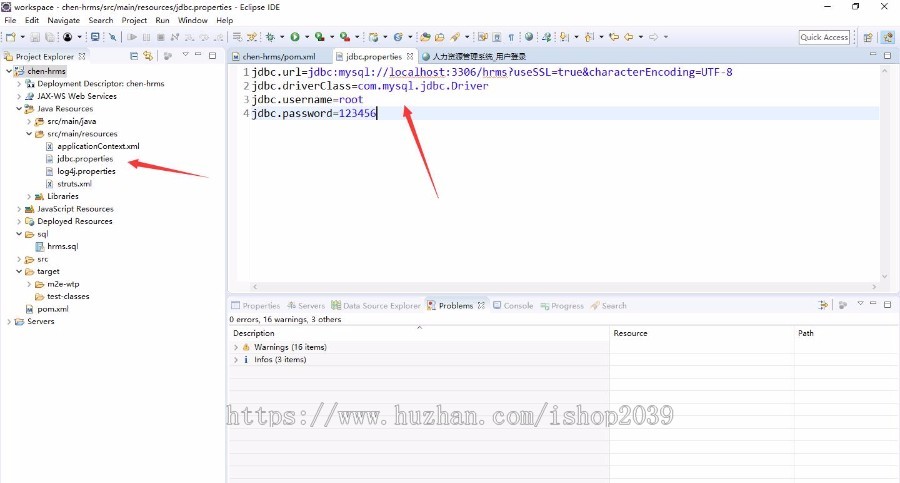Maximize the Problems panel
The width and height of the screenshot is (900, 483).
887,304
